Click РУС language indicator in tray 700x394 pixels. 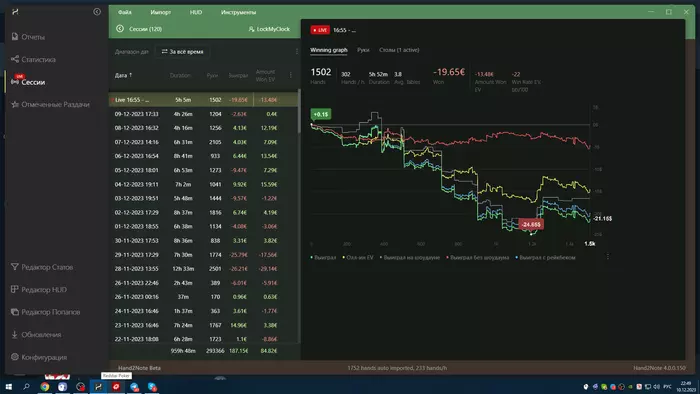coord(667,387)
